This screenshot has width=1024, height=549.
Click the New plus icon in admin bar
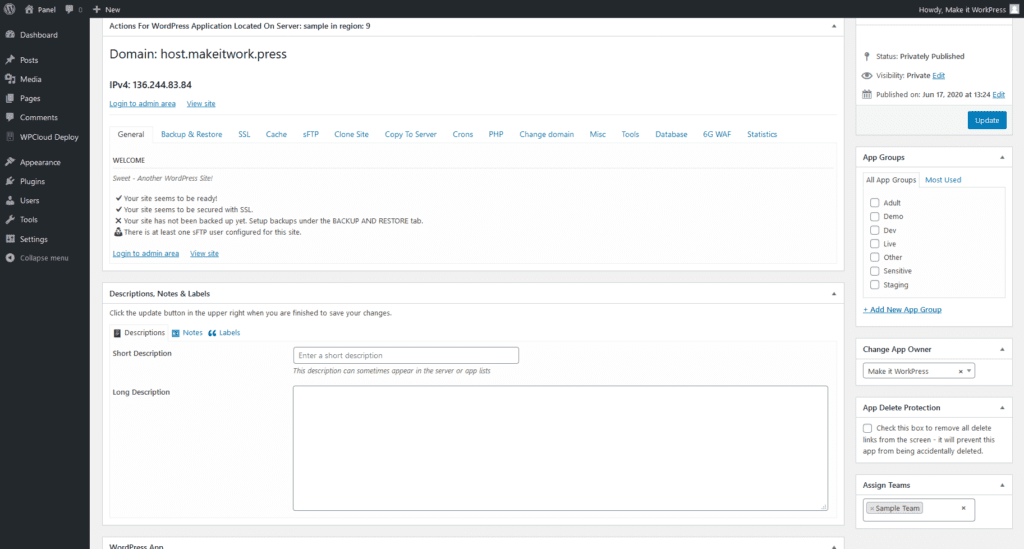pyautogui.click(x=97, y=9)
